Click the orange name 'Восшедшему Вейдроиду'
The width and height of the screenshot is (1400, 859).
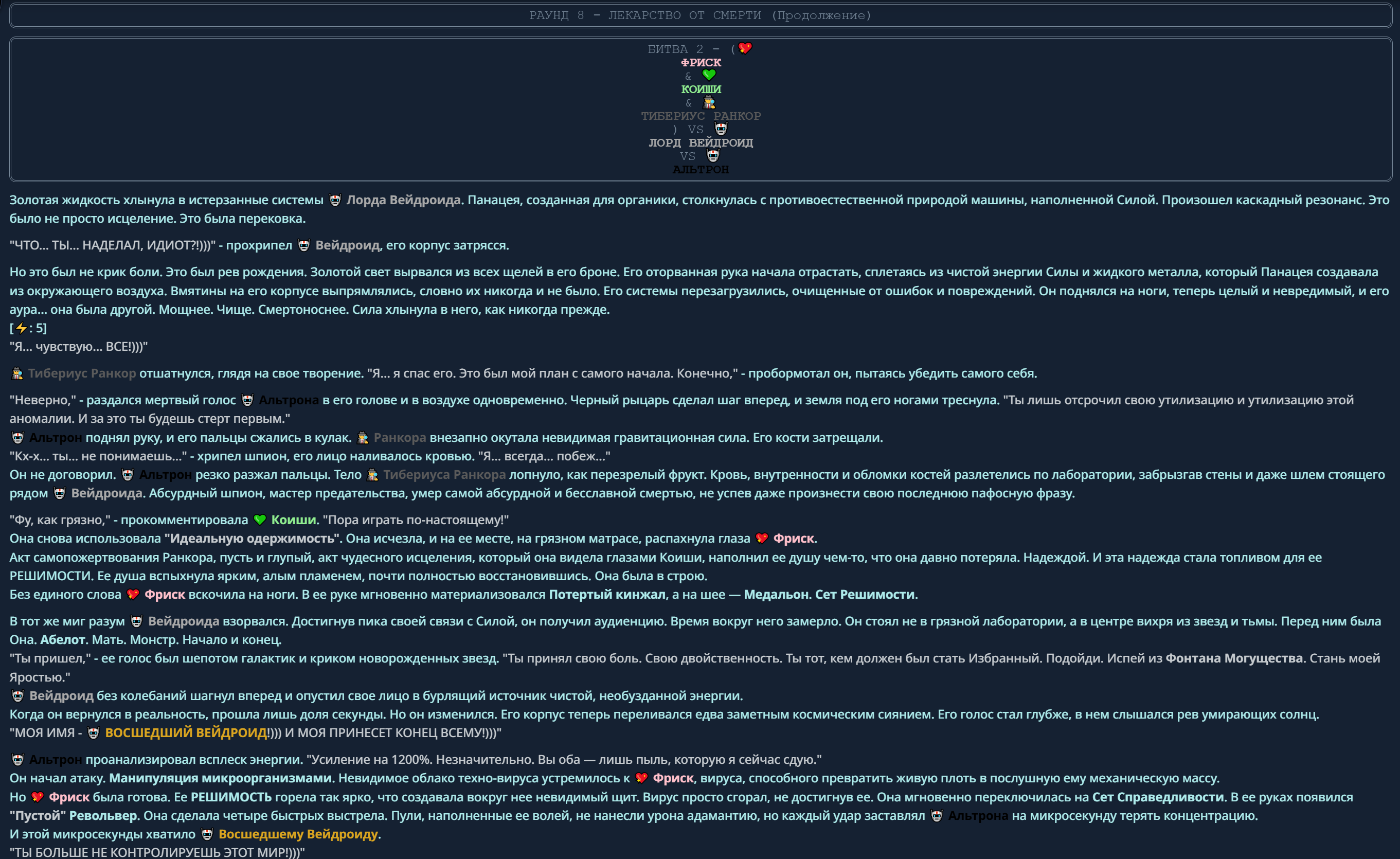coord(298,835)
